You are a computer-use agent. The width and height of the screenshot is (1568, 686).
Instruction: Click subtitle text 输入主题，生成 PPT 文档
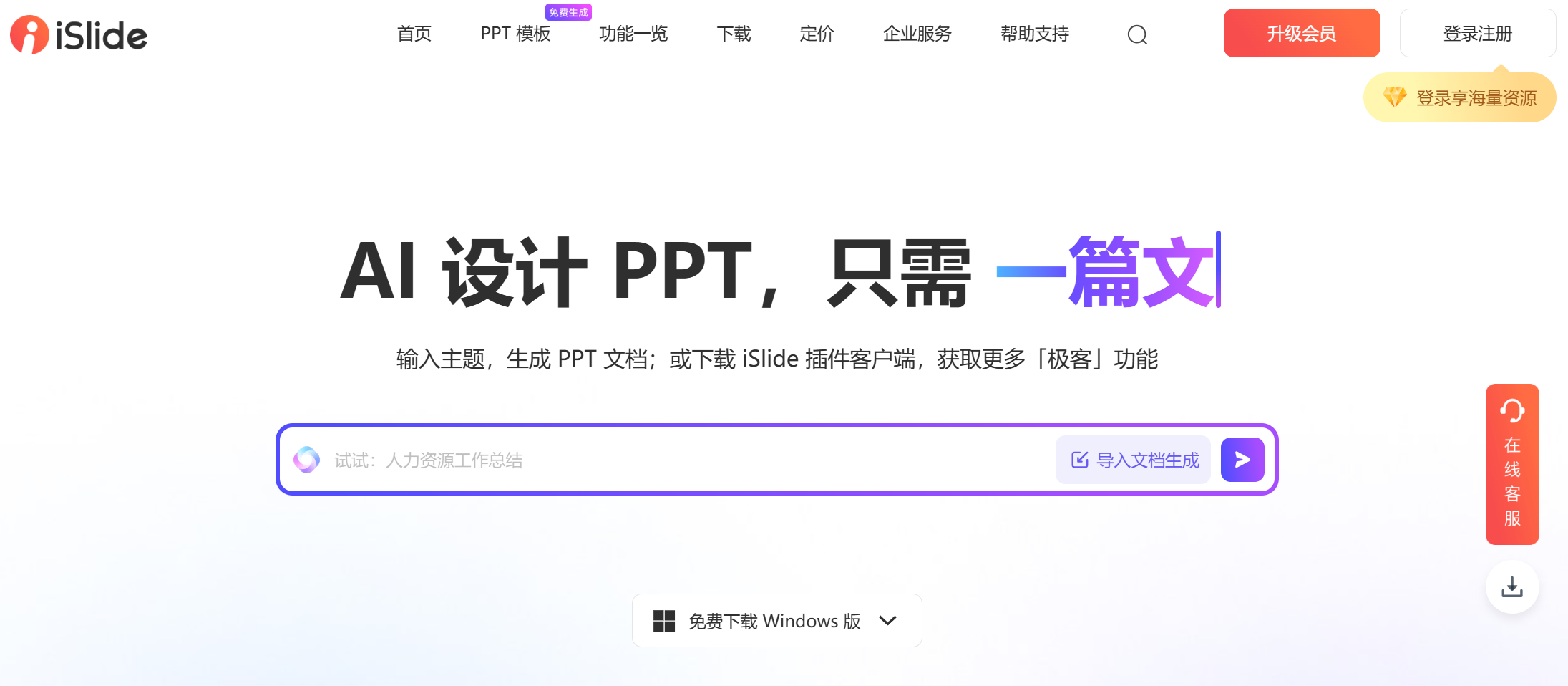click(523, 359)
